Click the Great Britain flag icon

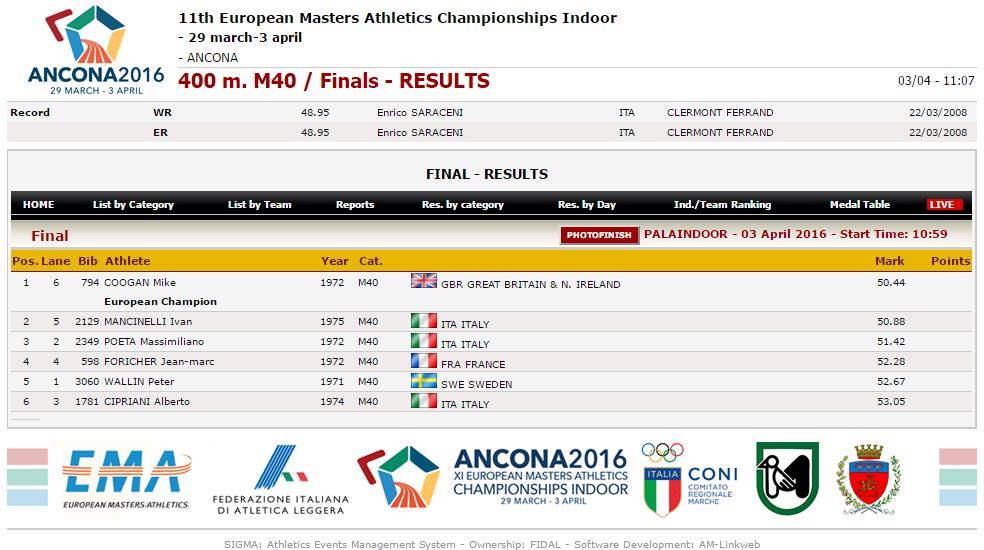pyautogui.click(x=424, y=281)
